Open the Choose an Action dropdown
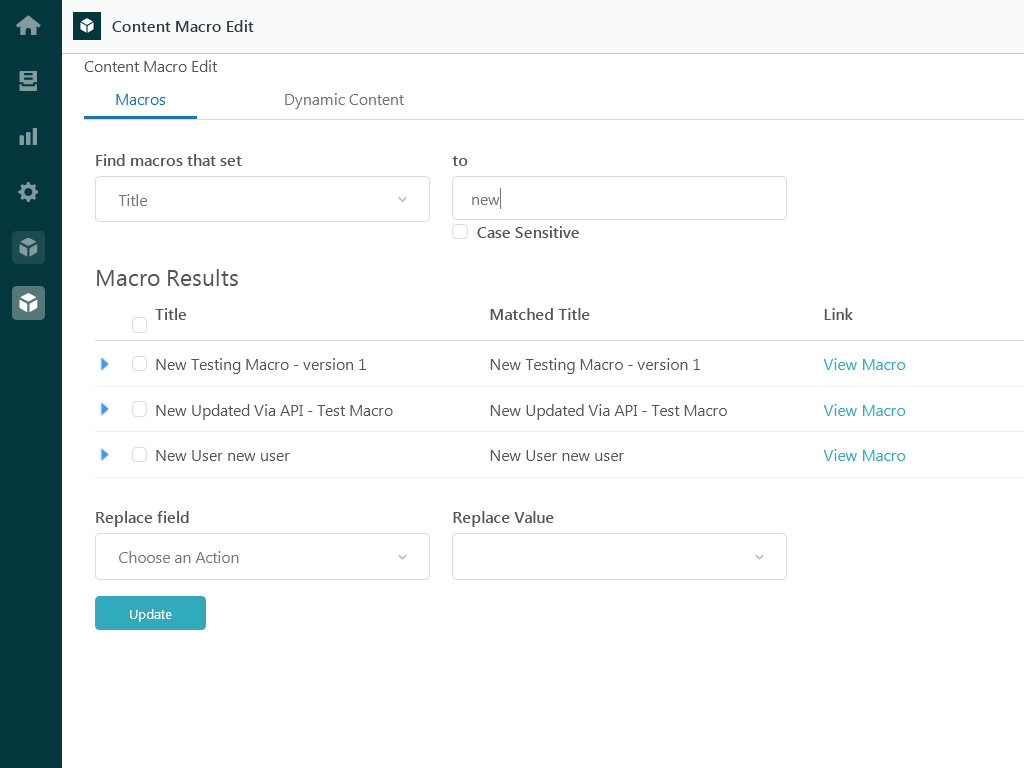Screen dimensions: 1024x768 [x=262, y=556]
